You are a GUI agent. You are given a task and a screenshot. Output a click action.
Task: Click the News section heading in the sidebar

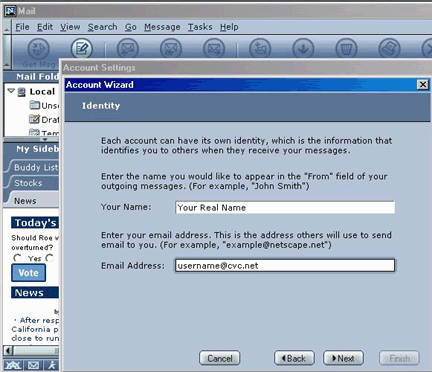35,292
